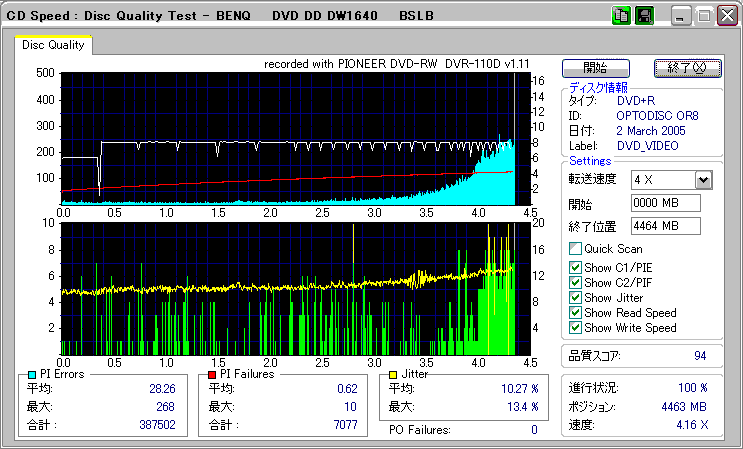Click the end position 4464 MB field
The image size is (743, 449).
point(666,226)
